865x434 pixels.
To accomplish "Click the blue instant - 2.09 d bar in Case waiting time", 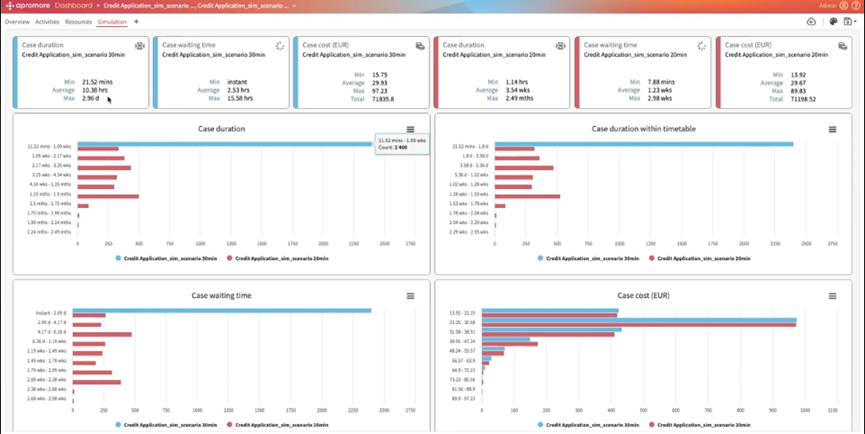I will [x=222, y=310].
